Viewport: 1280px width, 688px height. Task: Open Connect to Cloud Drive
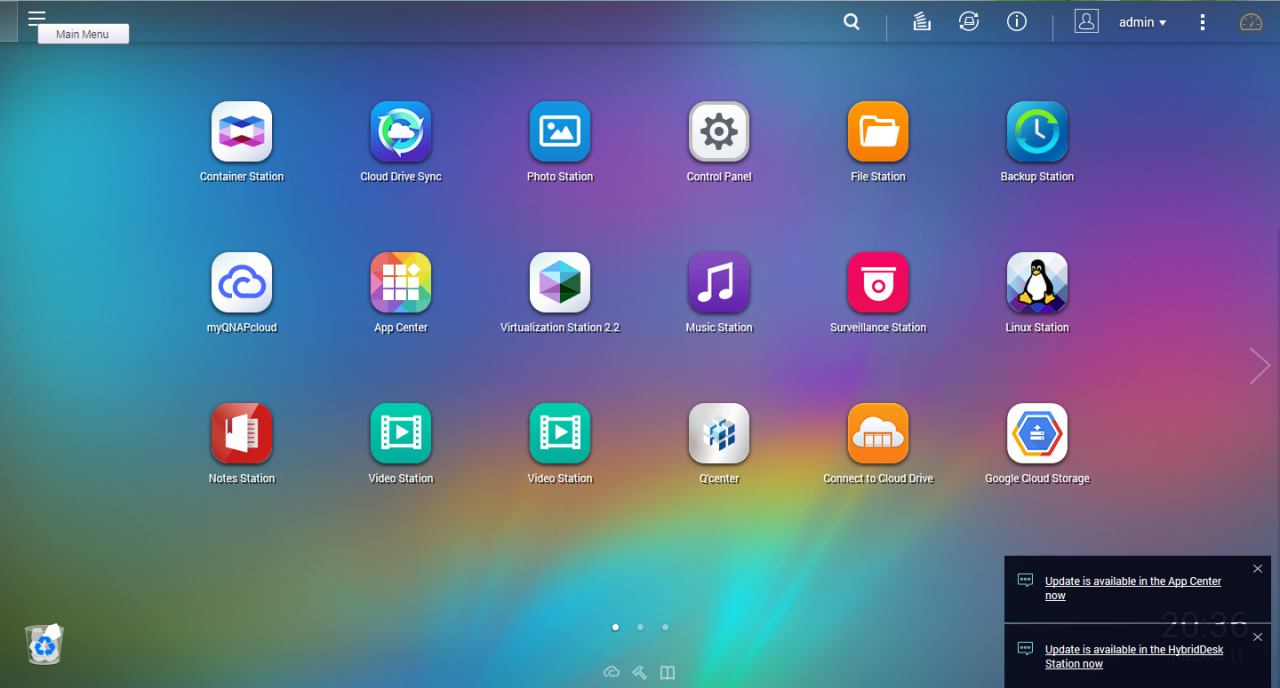pos(878,434)
